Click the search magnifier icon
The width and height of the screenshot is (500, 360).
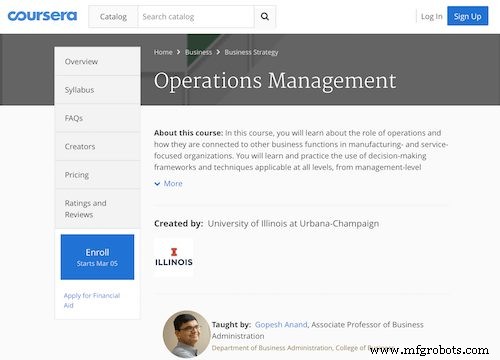(265, 16)
